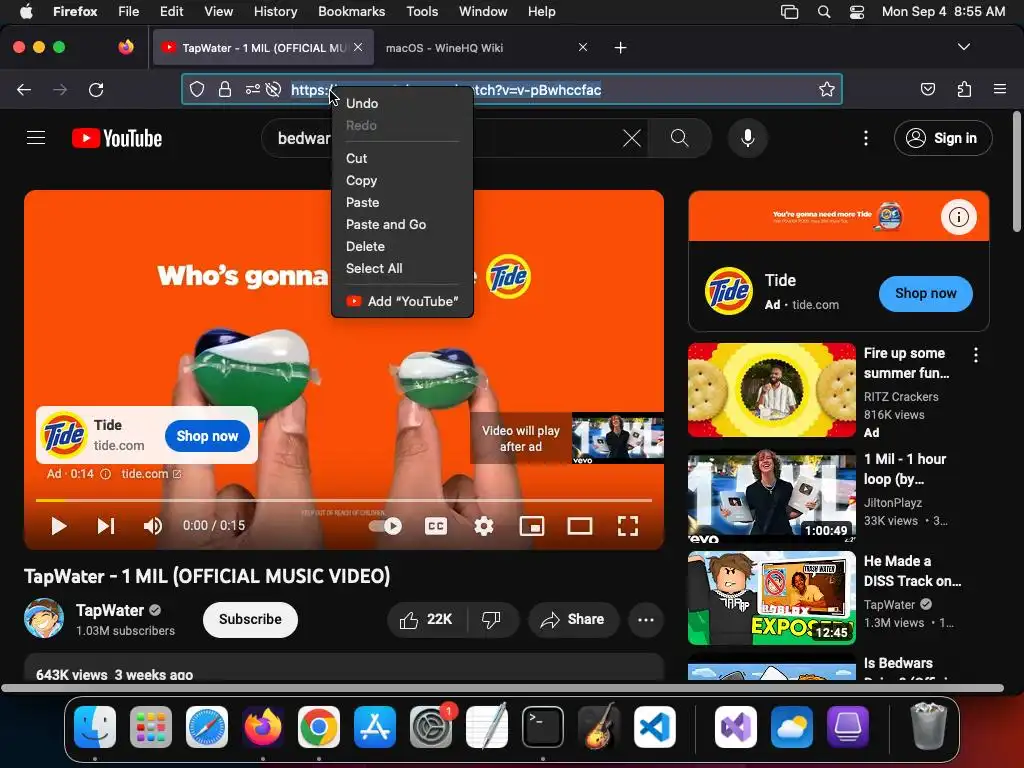Click the autoplay blocked icon in the address bar
This screenshot has height=768, width=1024.
point(274,89)
